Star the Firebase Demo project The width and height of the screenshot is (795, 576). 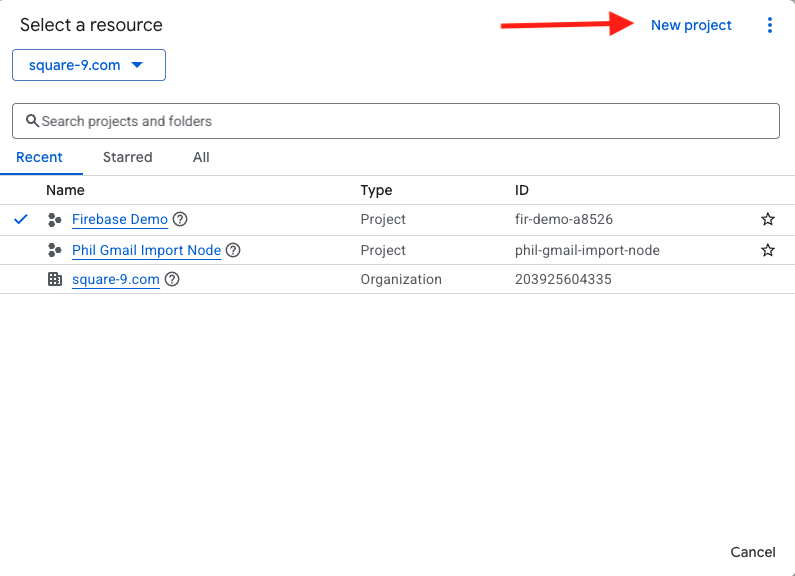coord(768,219)
